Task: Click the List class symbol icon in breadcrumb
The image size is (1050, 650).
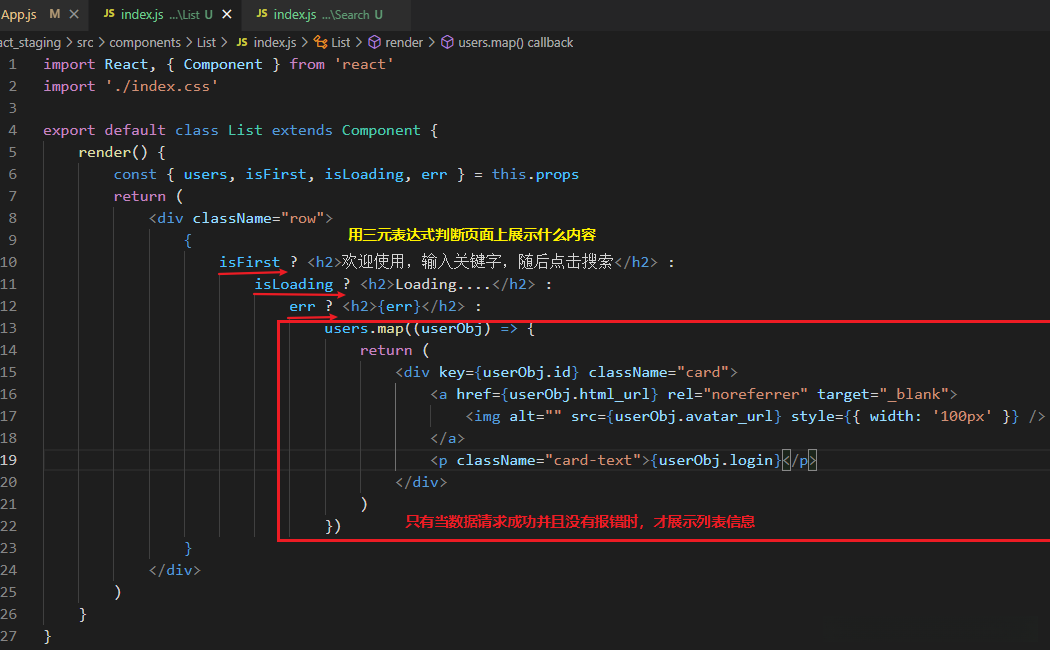Action: click(x=321, y=42)
